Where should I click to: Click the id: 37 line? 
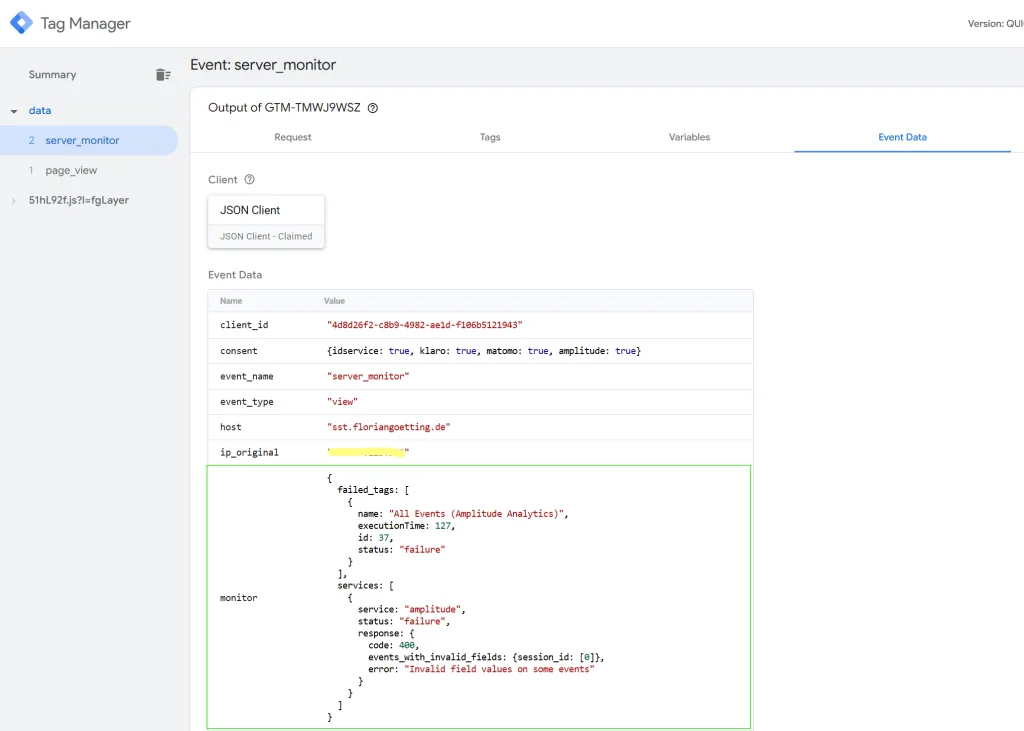click(x=376, y=538)
